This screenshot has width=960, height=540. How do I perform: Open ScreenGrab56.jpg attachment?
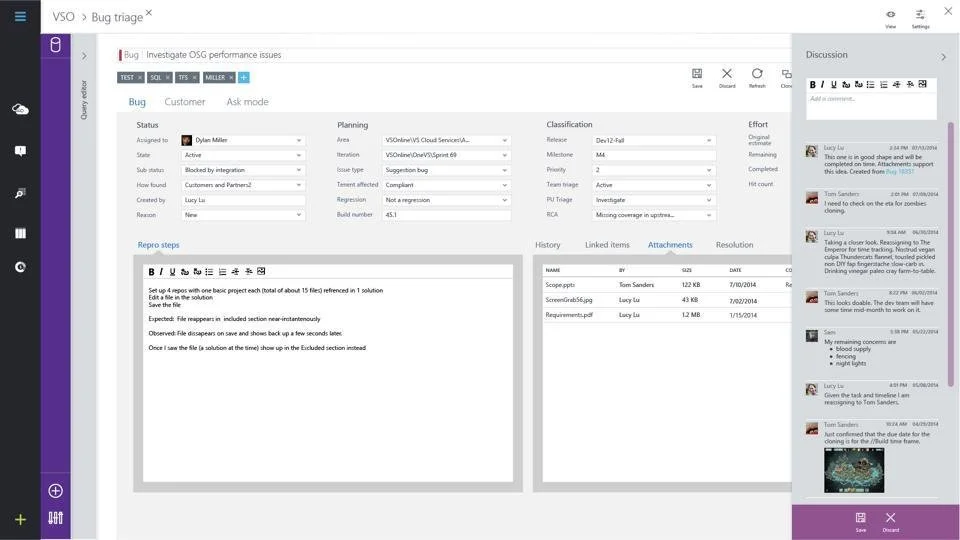569,300
